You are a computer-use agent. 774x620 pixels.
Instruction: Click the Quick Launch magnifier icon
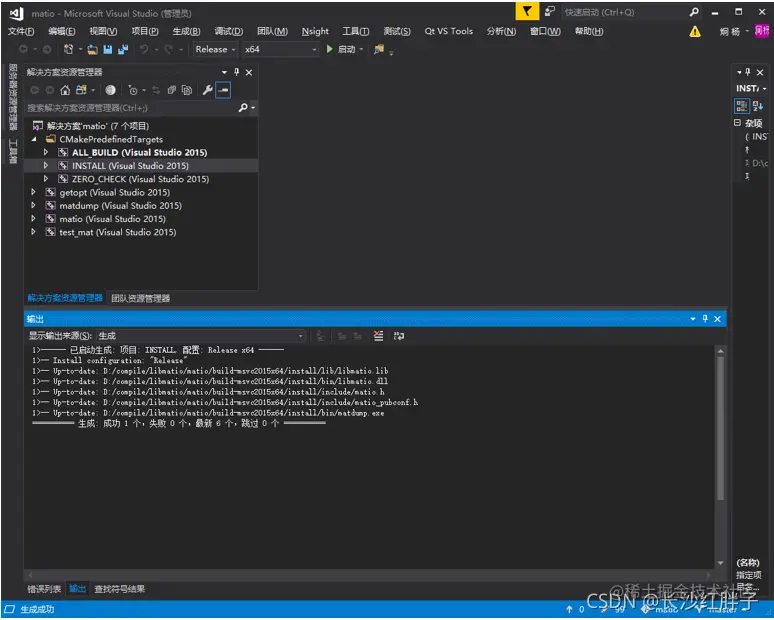[x=694, y=12]
